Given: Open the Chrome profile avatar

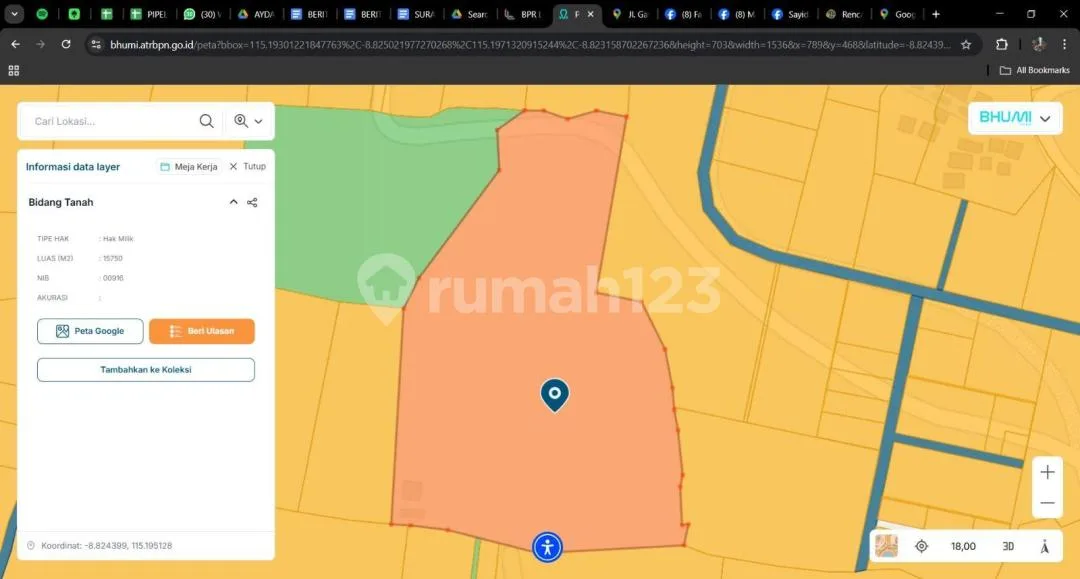Looking at the screenshot, I should click(1039, 44).
